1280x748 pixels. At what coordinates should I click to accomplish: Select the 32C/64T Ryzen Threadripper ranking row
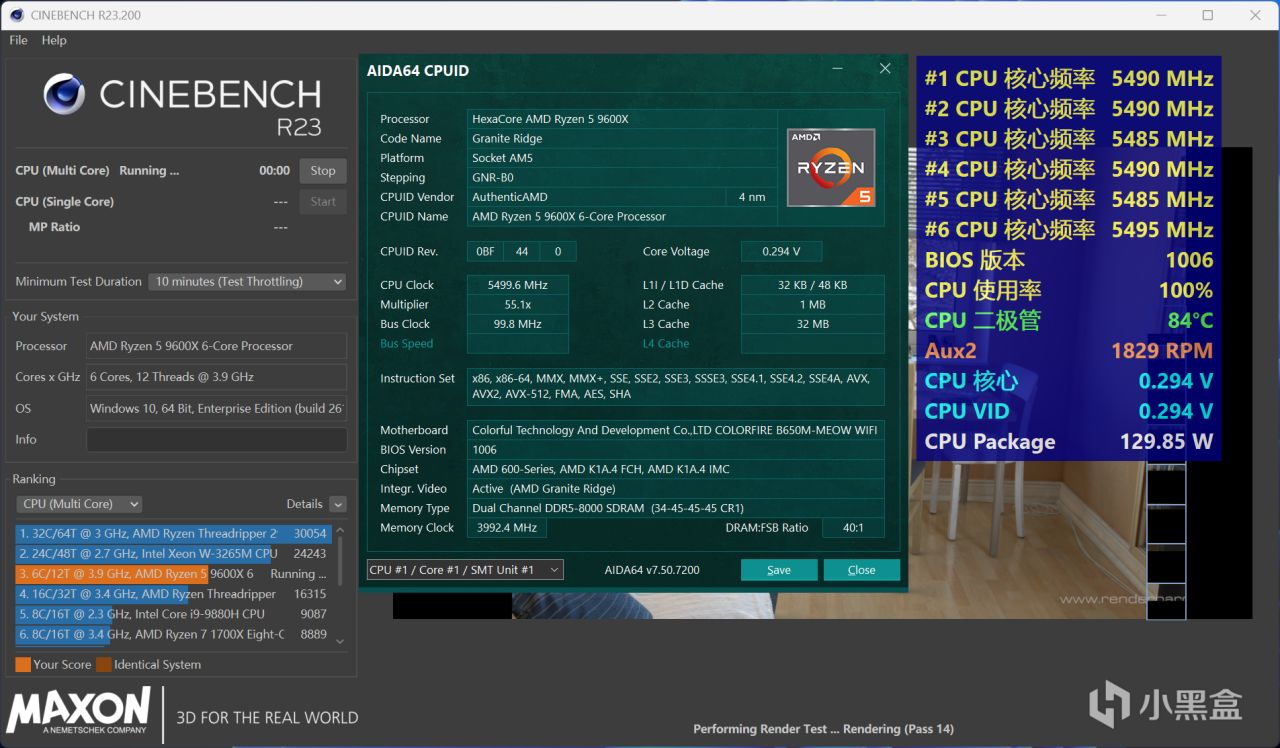click(173, 534)
